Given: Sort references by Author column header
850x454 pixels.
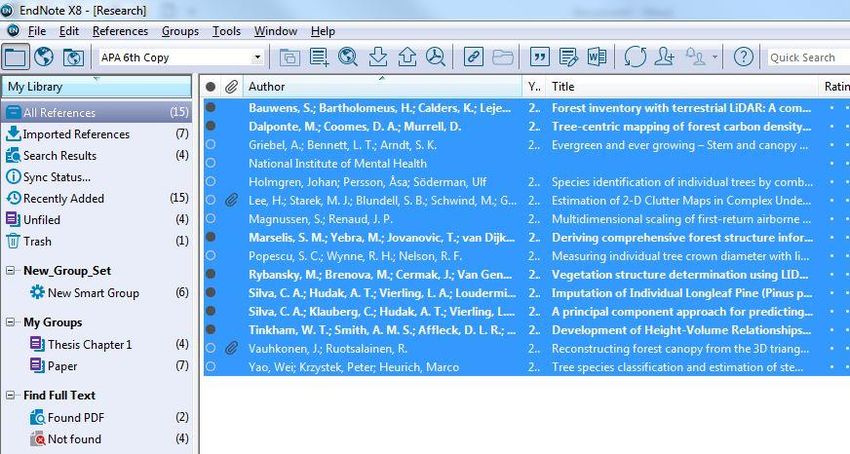Looking at the screenshot, I should pos(383,87).
